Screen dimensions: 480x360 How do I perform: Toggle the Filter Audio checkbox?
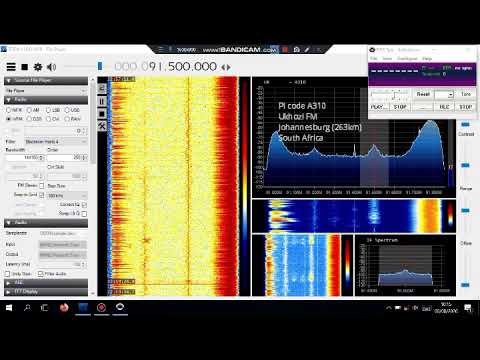point(41,274)
